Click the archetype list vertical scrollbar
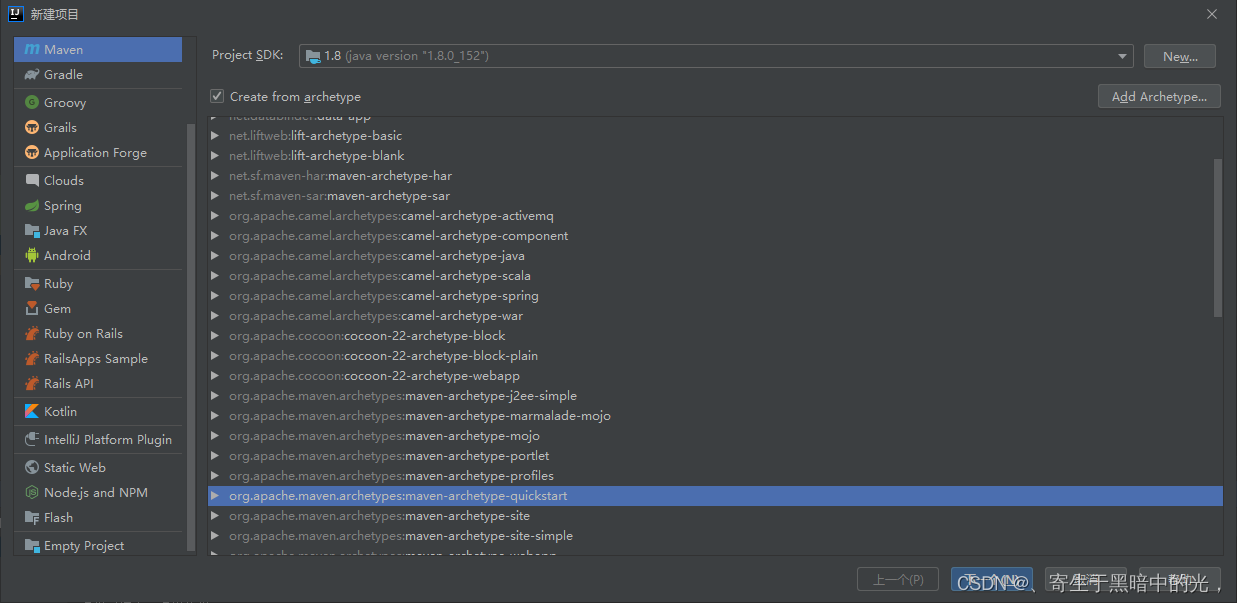The height and width of the screenshot is (603, 1237). tap(1217, 236)
